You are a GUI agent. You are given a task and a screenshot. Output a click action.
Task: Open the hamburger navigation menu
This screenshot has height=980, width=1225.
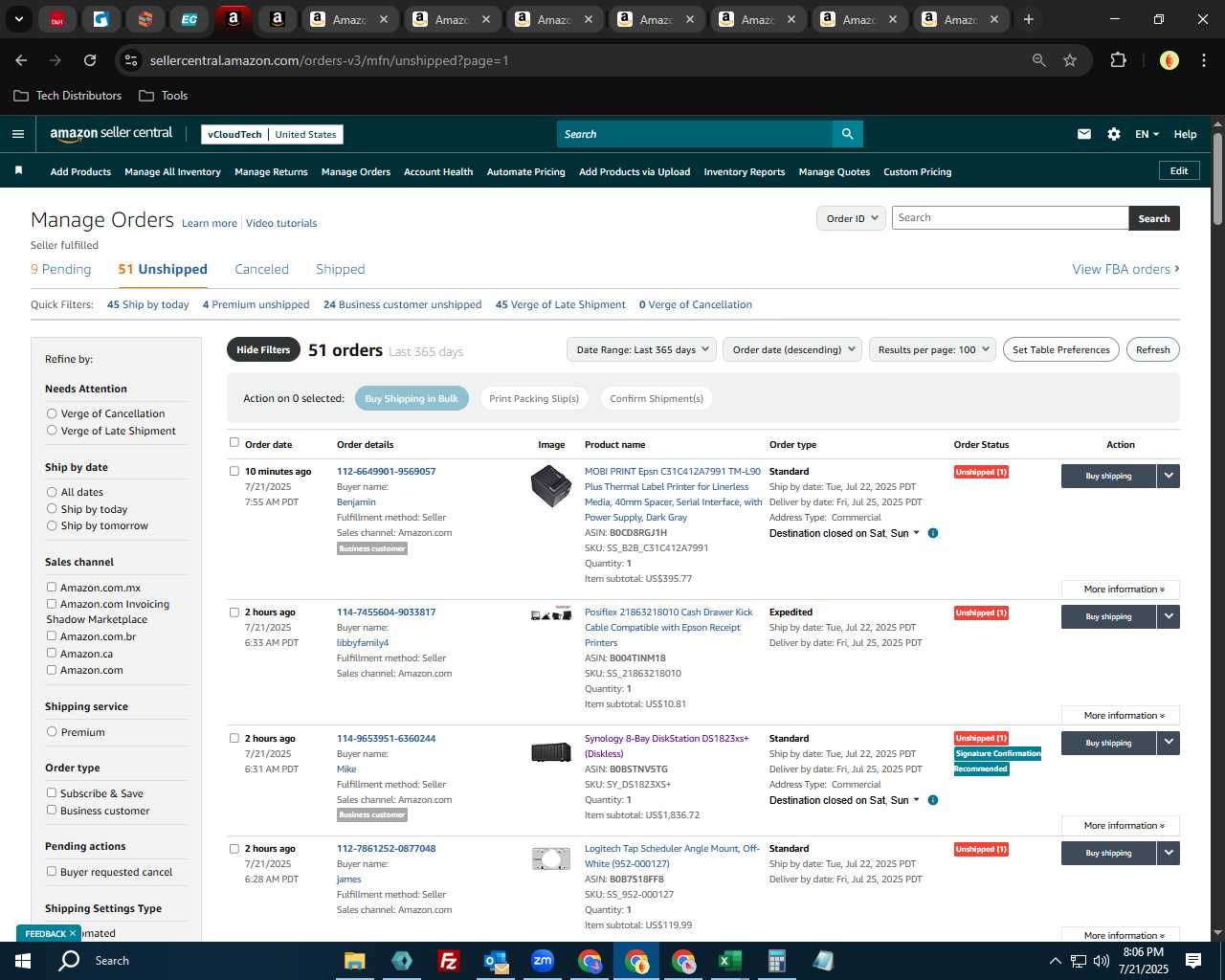17,134
